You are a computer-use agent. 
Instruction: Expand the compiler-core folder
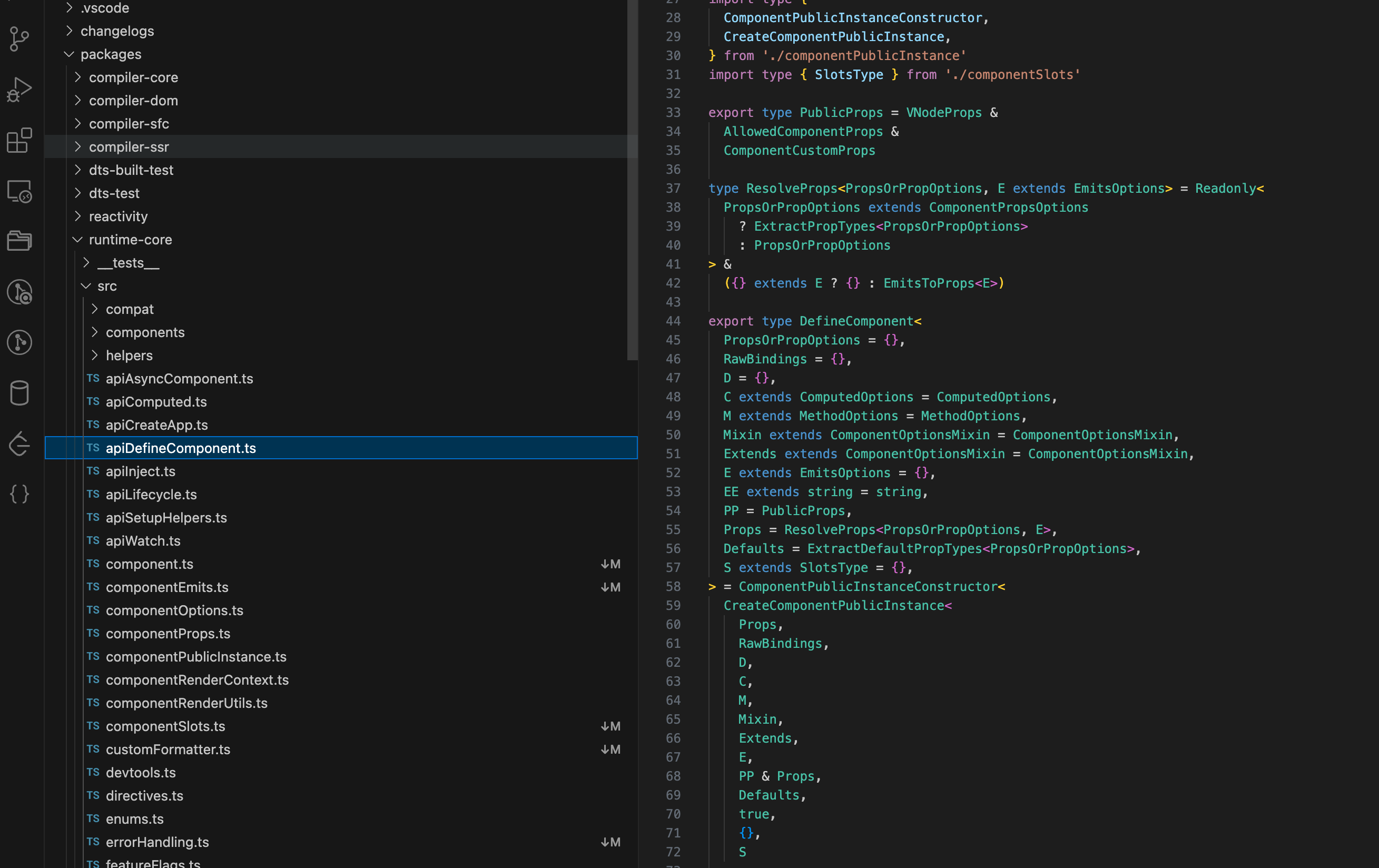(x=78, y=77)
